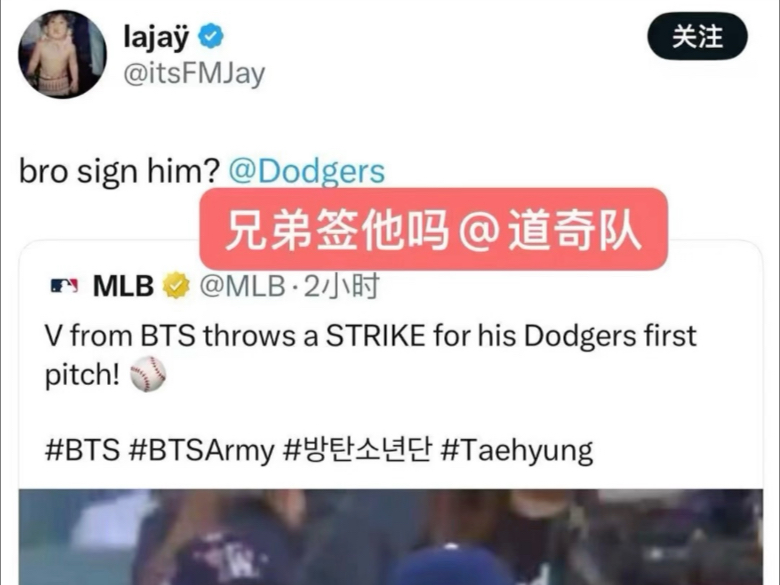Open lajaÿ's profile avatar photo
The width and height of the screenshot is (780, 585).
[x=62, y=54]
